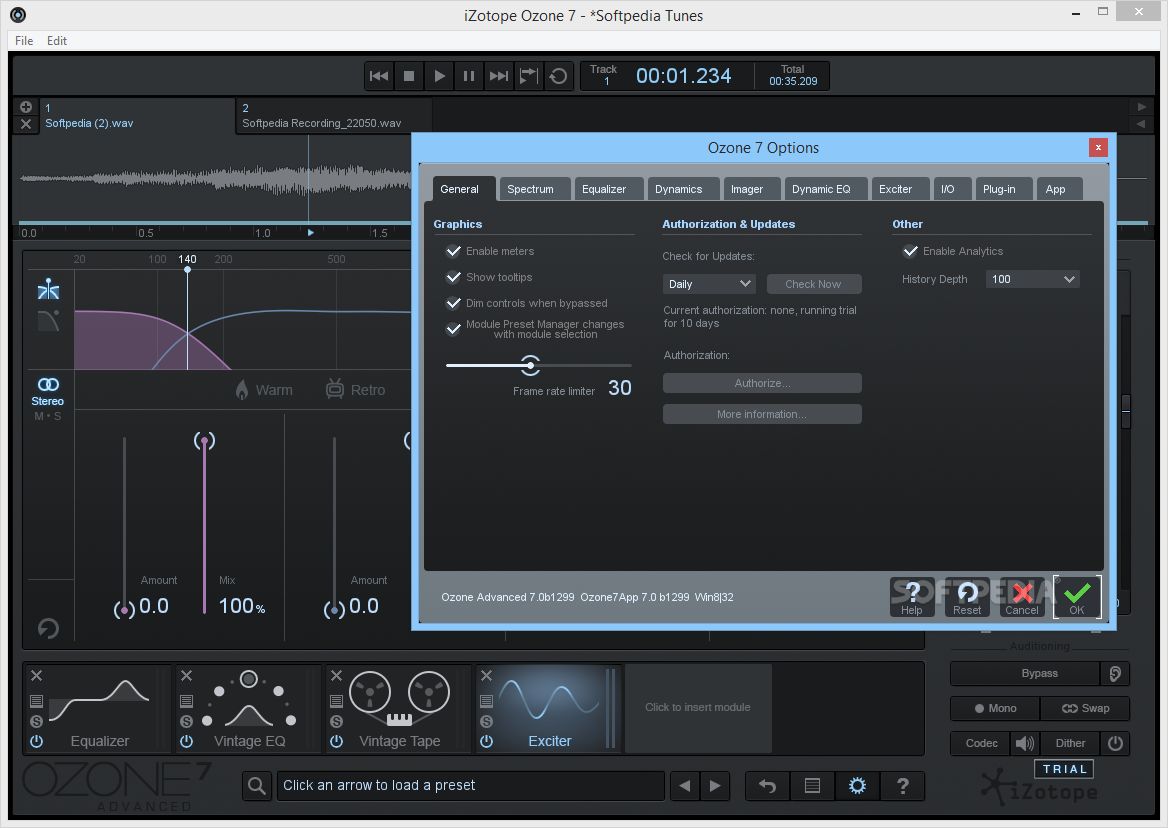Solo the Equalizer module
1168x828 pixels.
pyautogui.click(x=36, y=721)
